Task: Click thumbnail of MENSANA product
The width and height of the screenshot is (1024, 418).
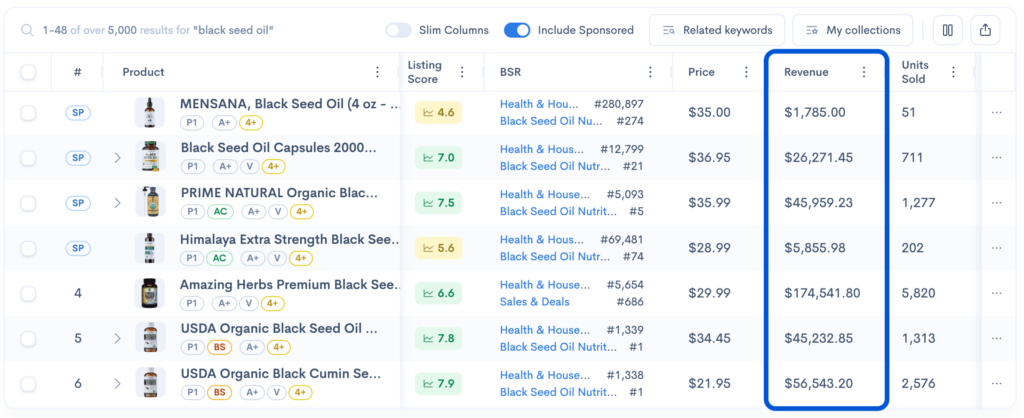Action: (150, 112)
